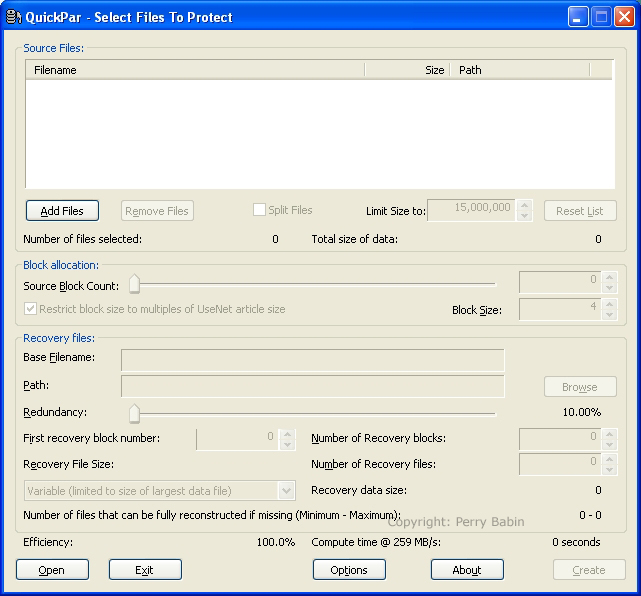641x596 pixels.
Task: Decrease Number of Recovery files
Action: pyautogui.click(x=610, y=470)
